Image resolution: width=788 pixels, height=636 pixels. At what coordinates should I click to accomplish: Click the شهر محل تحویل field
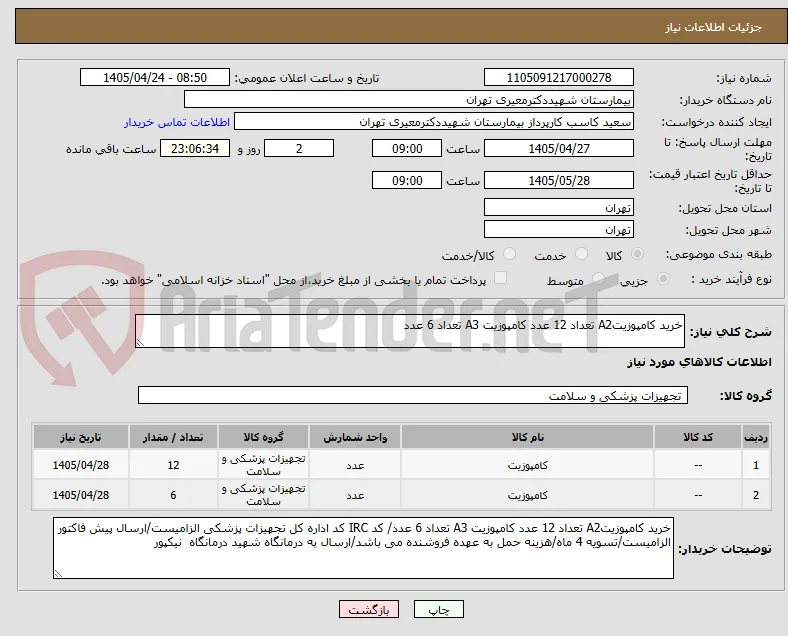559,229
